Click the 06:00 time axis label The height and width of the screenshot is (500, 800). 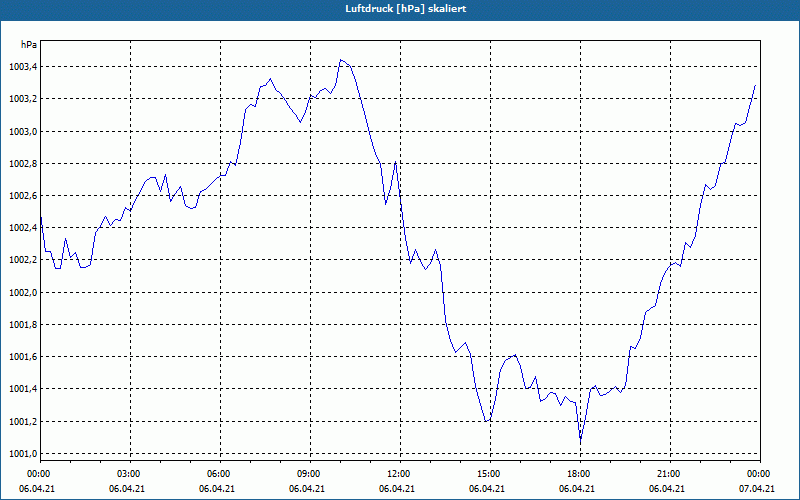point(220,474)
